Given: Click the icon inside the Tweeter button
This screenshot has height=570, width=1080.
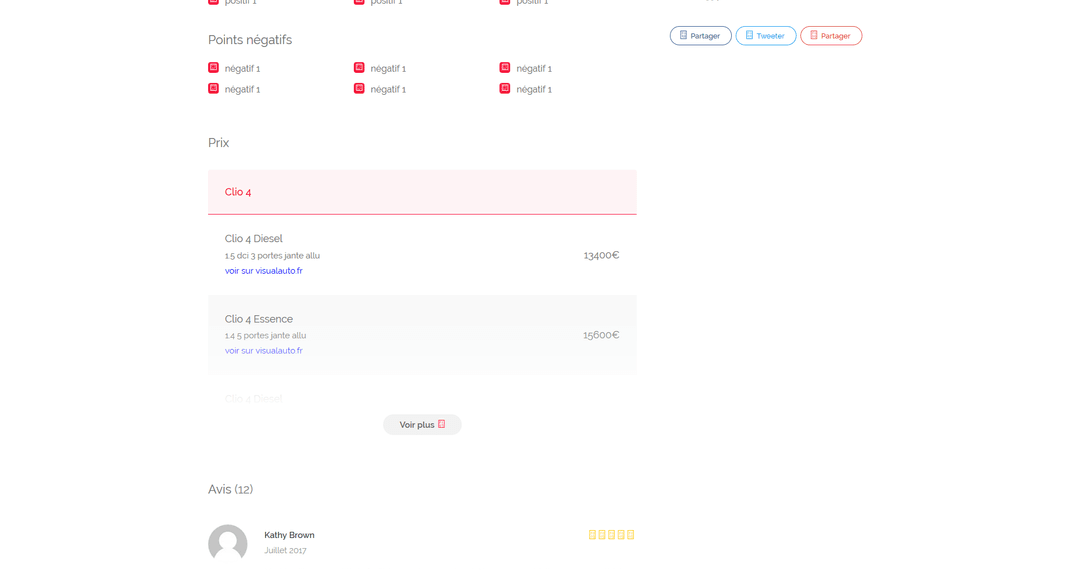Looking at the screenshot, I should pos(749,35).
